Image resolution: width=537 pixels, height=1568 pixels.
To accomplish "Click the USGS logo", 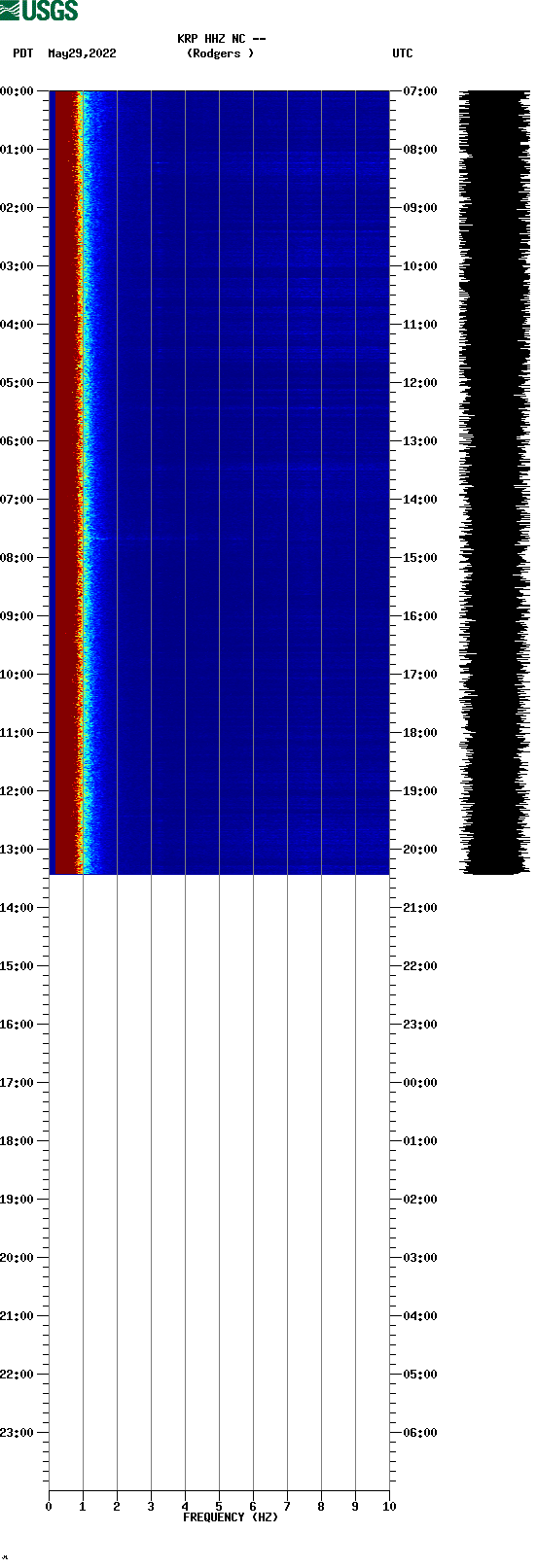I will (39, 11).
